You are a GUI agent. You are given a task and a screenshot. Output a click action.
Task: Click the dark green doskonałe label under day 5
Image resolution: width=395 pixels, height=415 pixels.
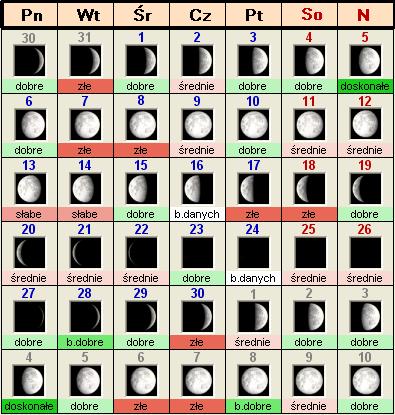[365, 86]
